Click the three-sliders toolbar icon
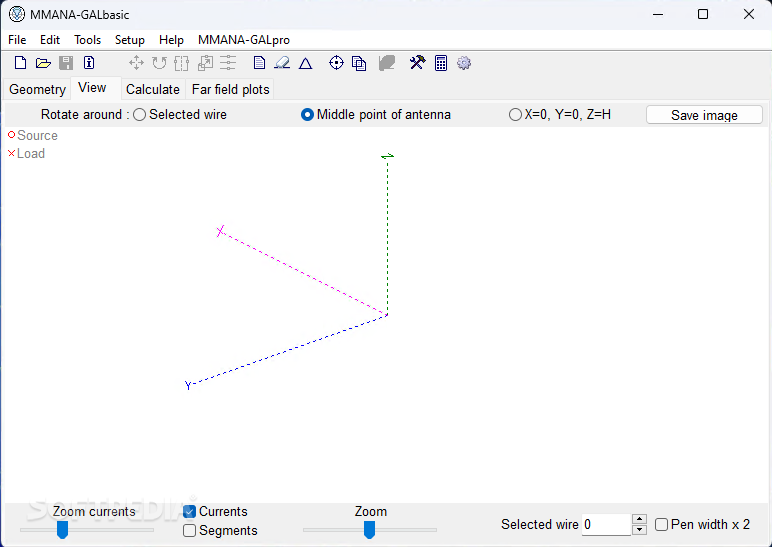The height and width of the screenshot is (547, 772). tap(228, 63)
